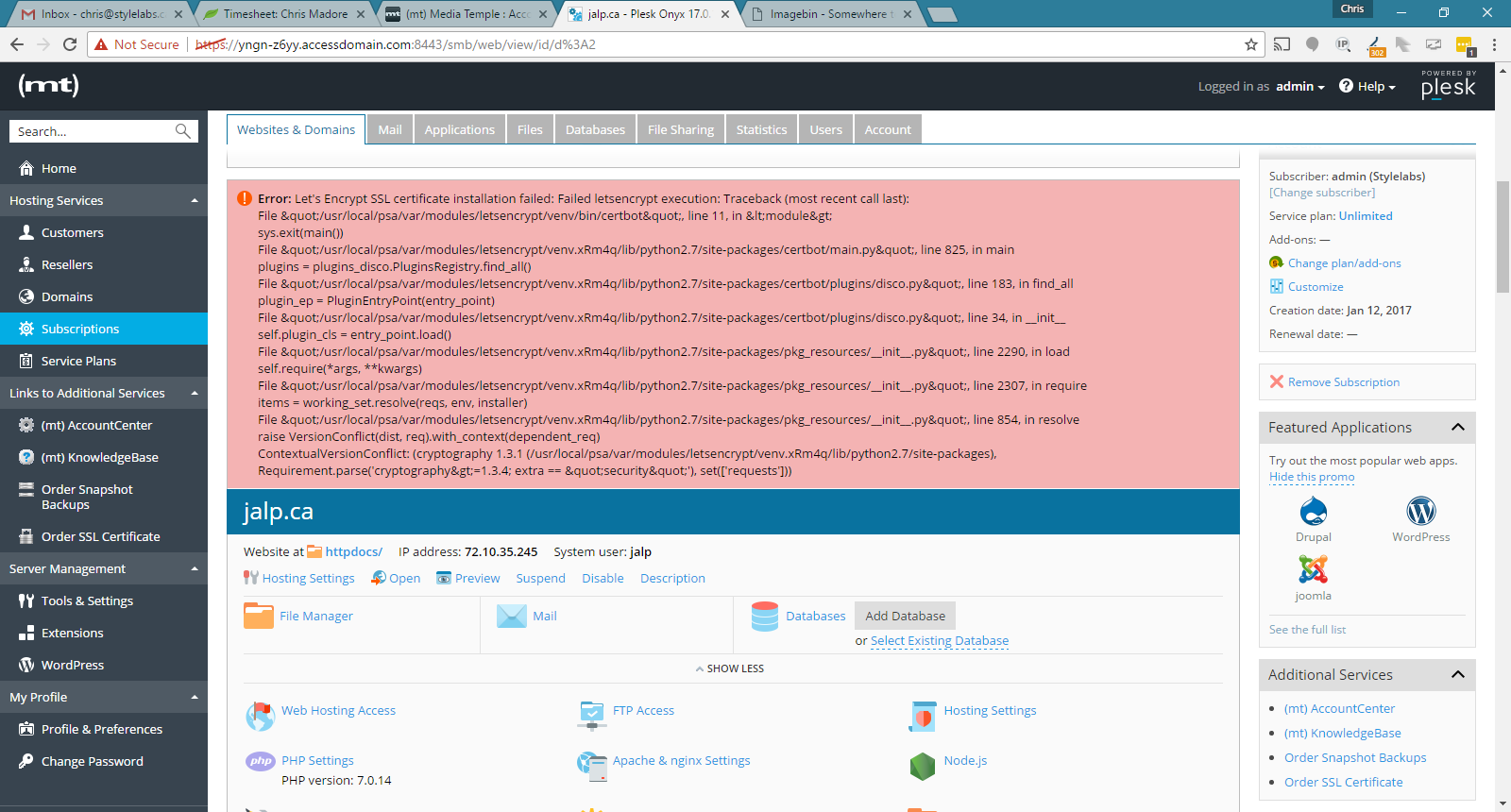Open the admin user dropdown
The image size is (1511, 812).
1299,86
